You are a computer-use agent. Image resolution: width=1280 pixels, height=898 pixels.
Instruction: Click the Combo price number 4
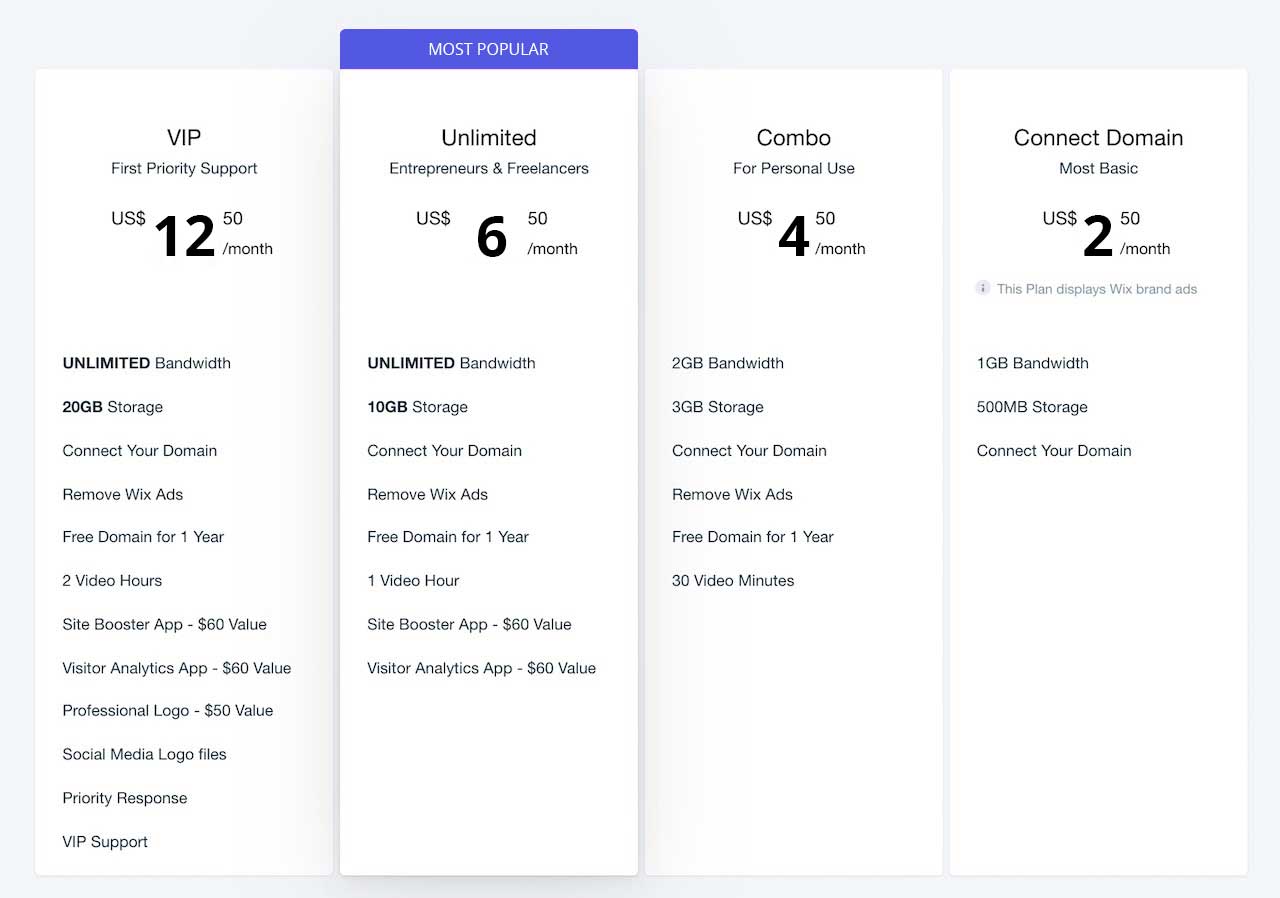click(x=794, y=237)
